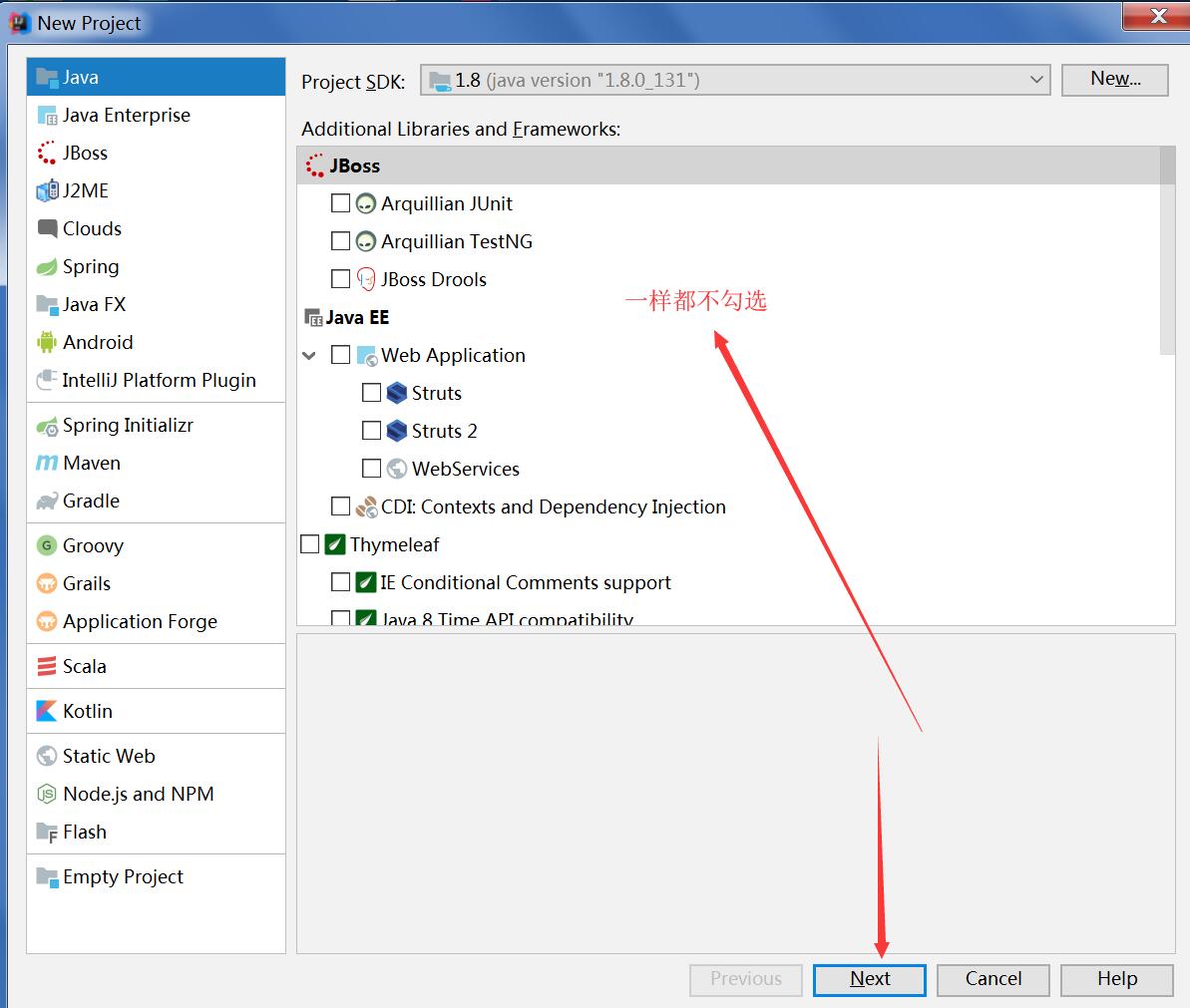Click the Arquillian JUnit alien icon
The width and height of the screenshot is (1190, 1008).
(x=366, y=203)
